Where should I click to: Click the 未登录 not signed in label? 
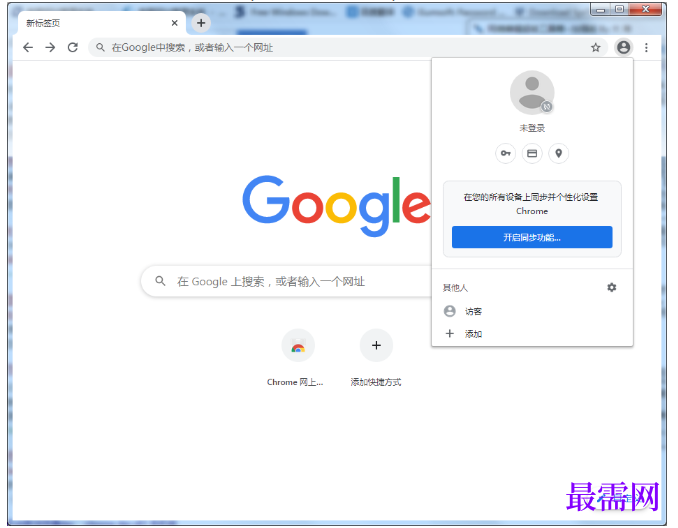(532, 128)
